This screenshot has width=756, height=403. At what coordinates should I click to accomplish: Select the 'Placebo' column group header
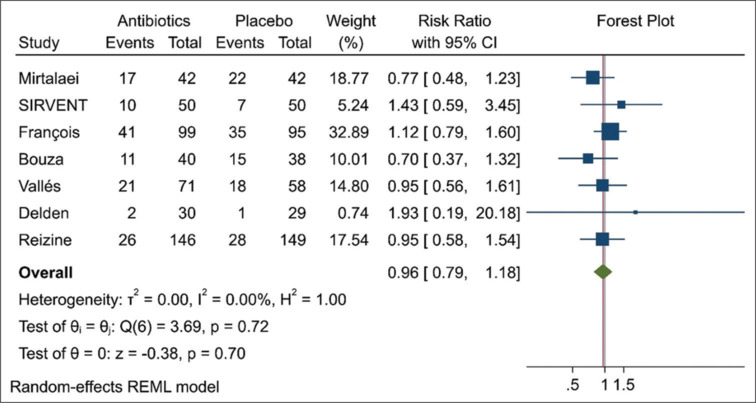(263, 21)
